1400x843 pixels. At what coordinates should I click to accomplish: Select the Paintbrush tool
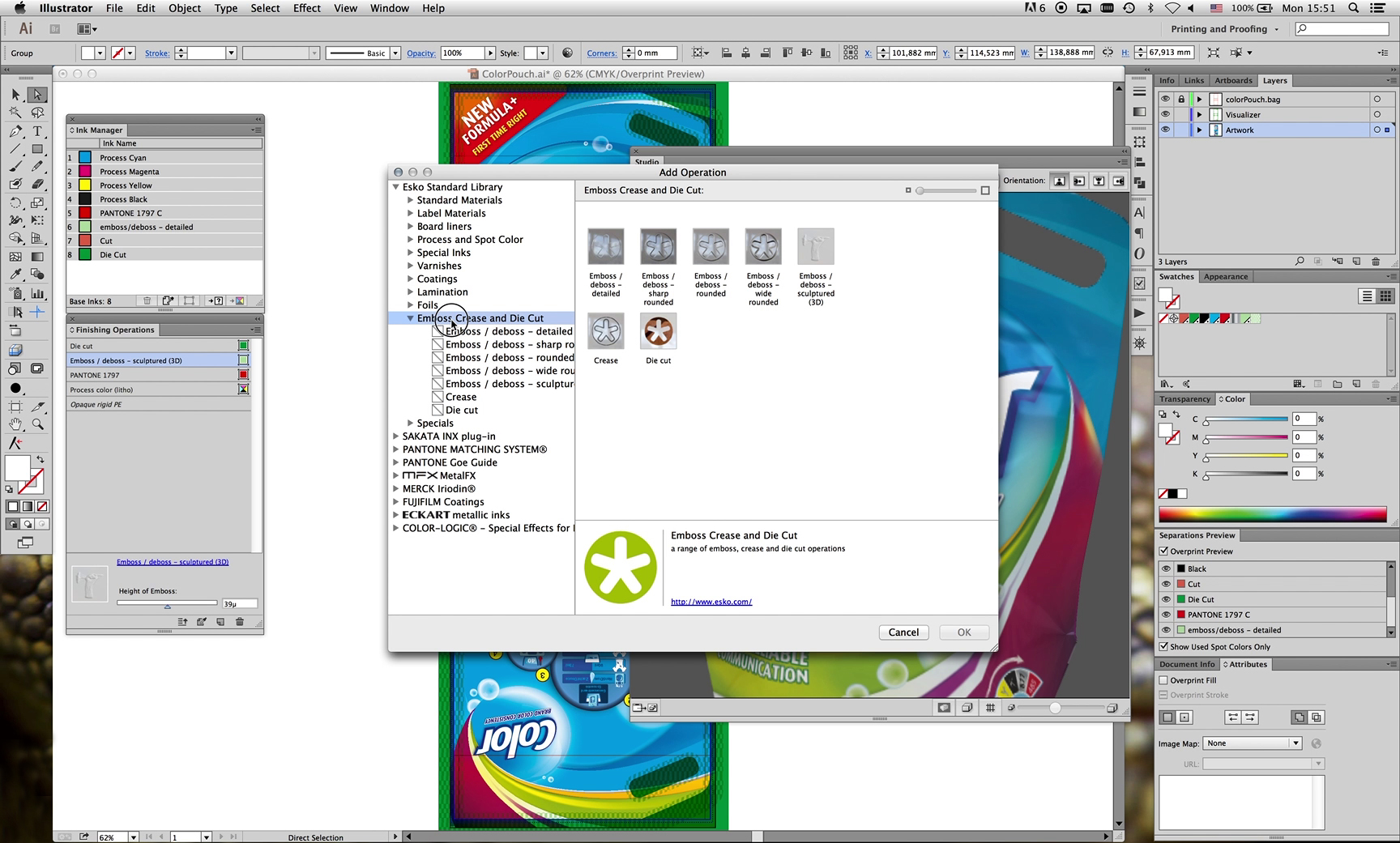(x=15, y=167)
